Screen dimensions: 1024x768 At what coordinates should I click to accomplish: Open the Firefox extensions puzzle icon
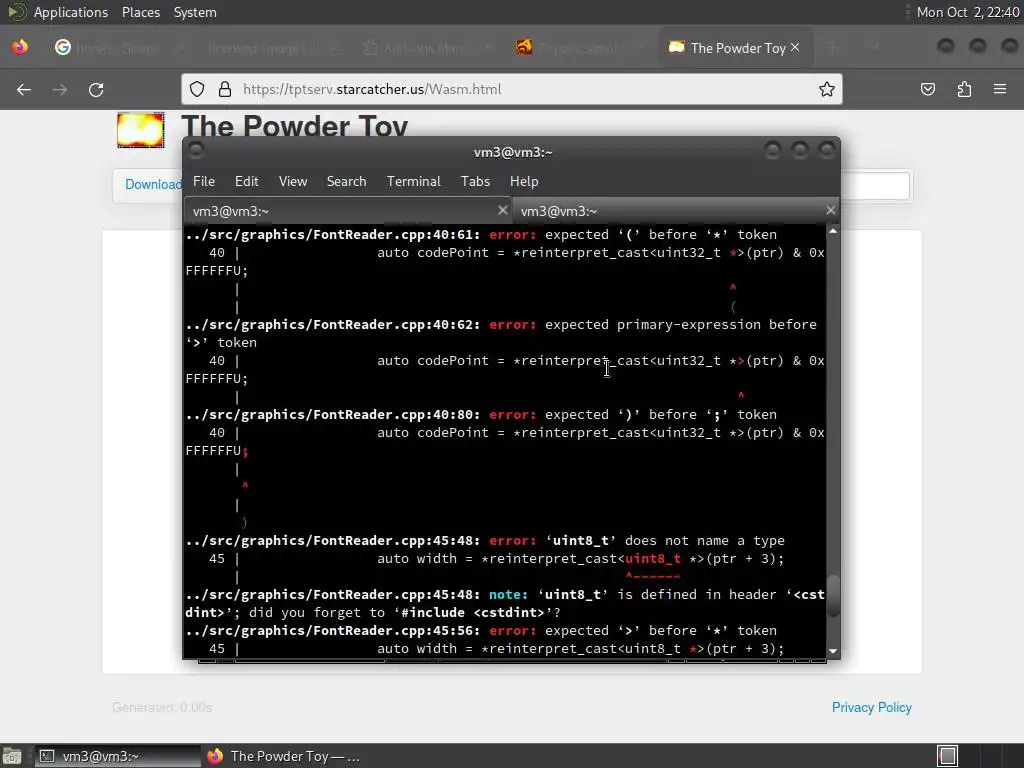(x=964, y=89)
